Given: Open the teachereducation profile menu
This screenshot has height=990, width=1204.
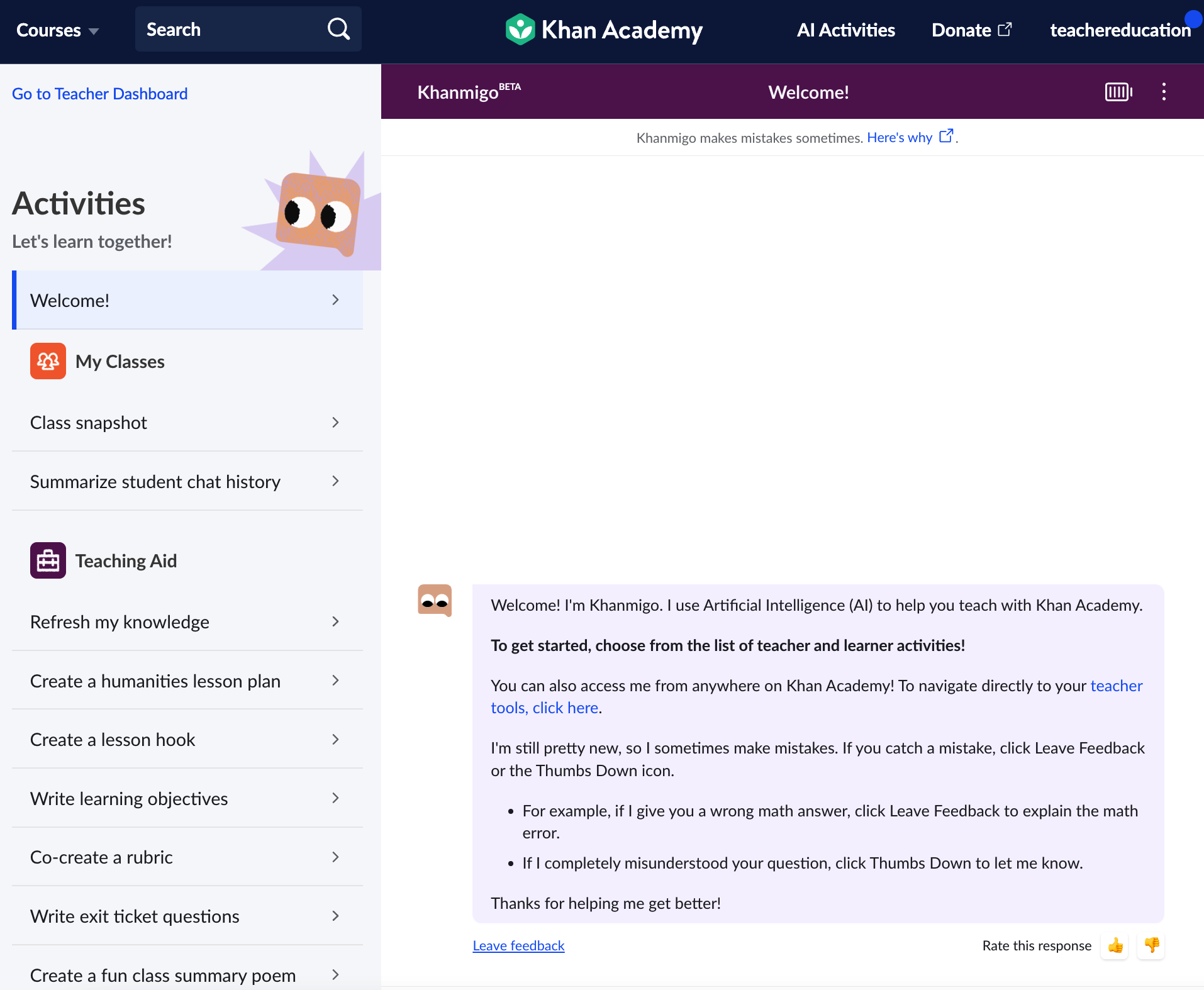Looking at the screenshot, I should [x=1120, y=30].
